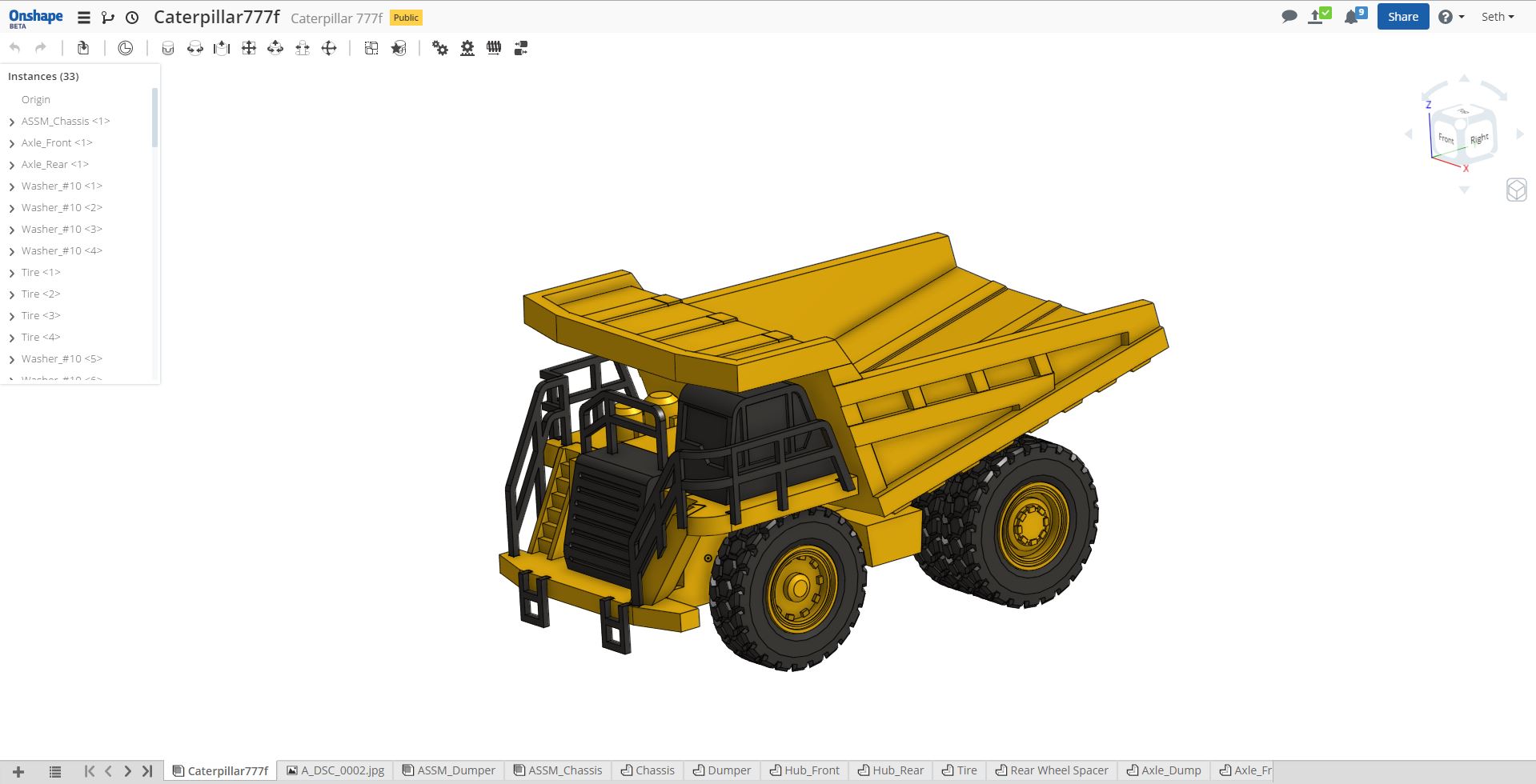Open the view display cube menu icon
1536x784 pixels.
pyautogui.click(x=1516, y=190)
